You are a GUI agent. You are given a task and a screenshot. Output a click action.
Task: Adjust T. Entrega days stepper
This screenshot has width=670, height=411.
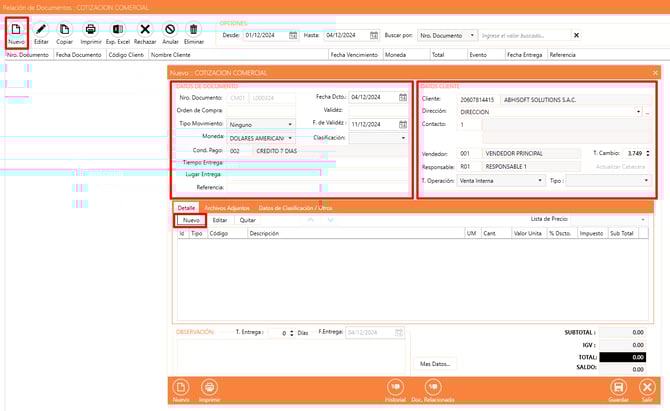point(292,333)
